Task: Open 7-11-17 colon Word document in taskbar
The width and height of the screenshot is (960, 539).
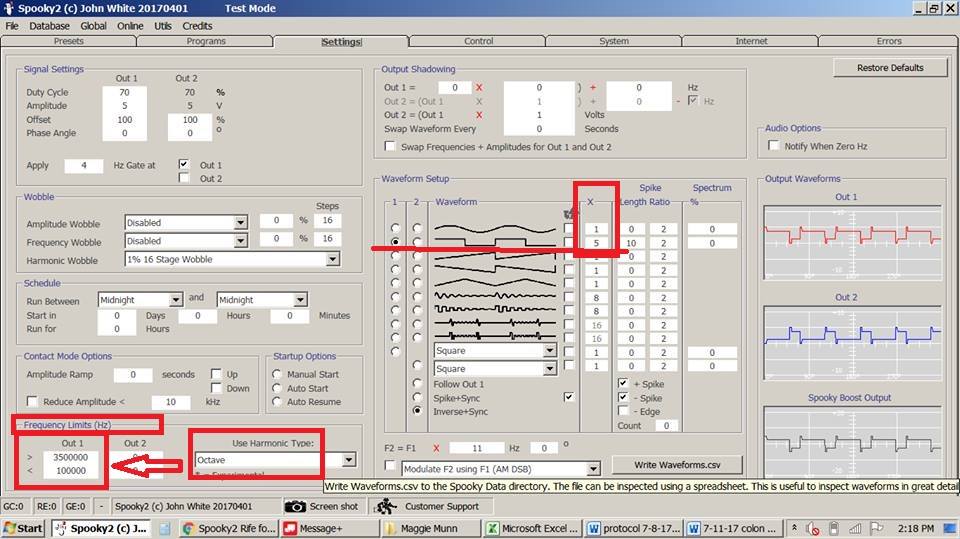Action: point(733,528)
